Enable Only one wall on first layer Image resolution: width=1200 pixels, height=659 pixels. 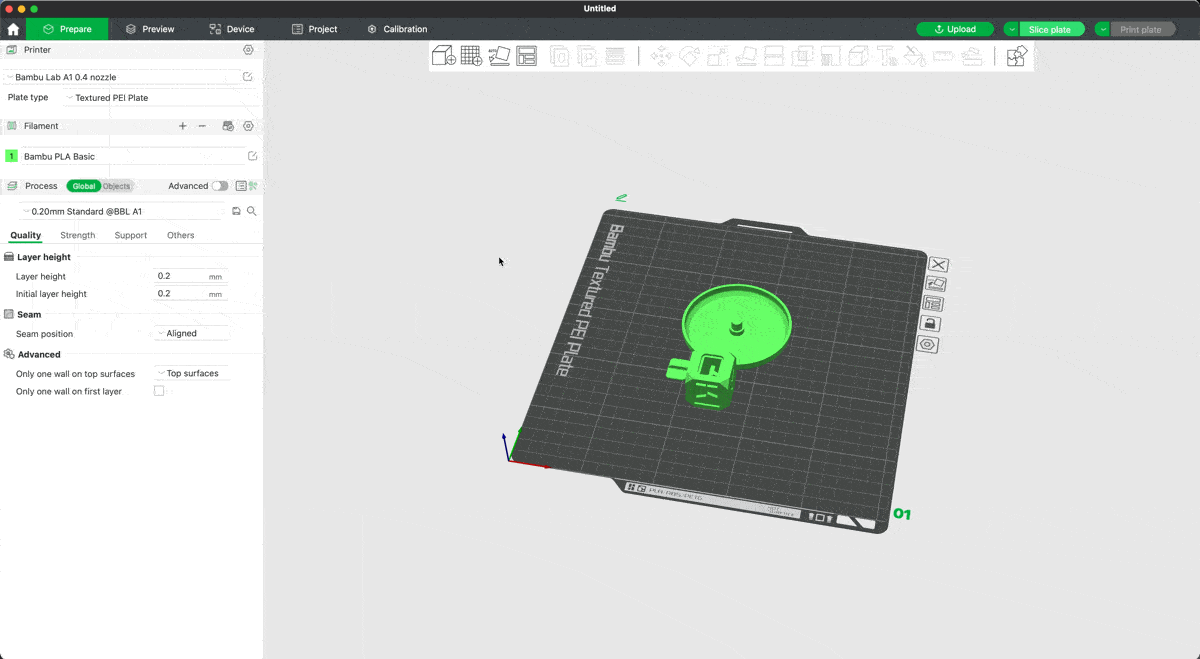click(x=159, y=391)
